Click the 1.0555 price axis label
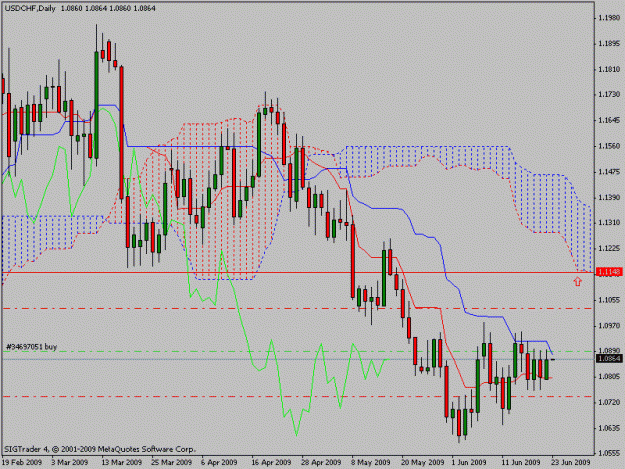Viewport: 625px width, 469px height. pos(610,453)
